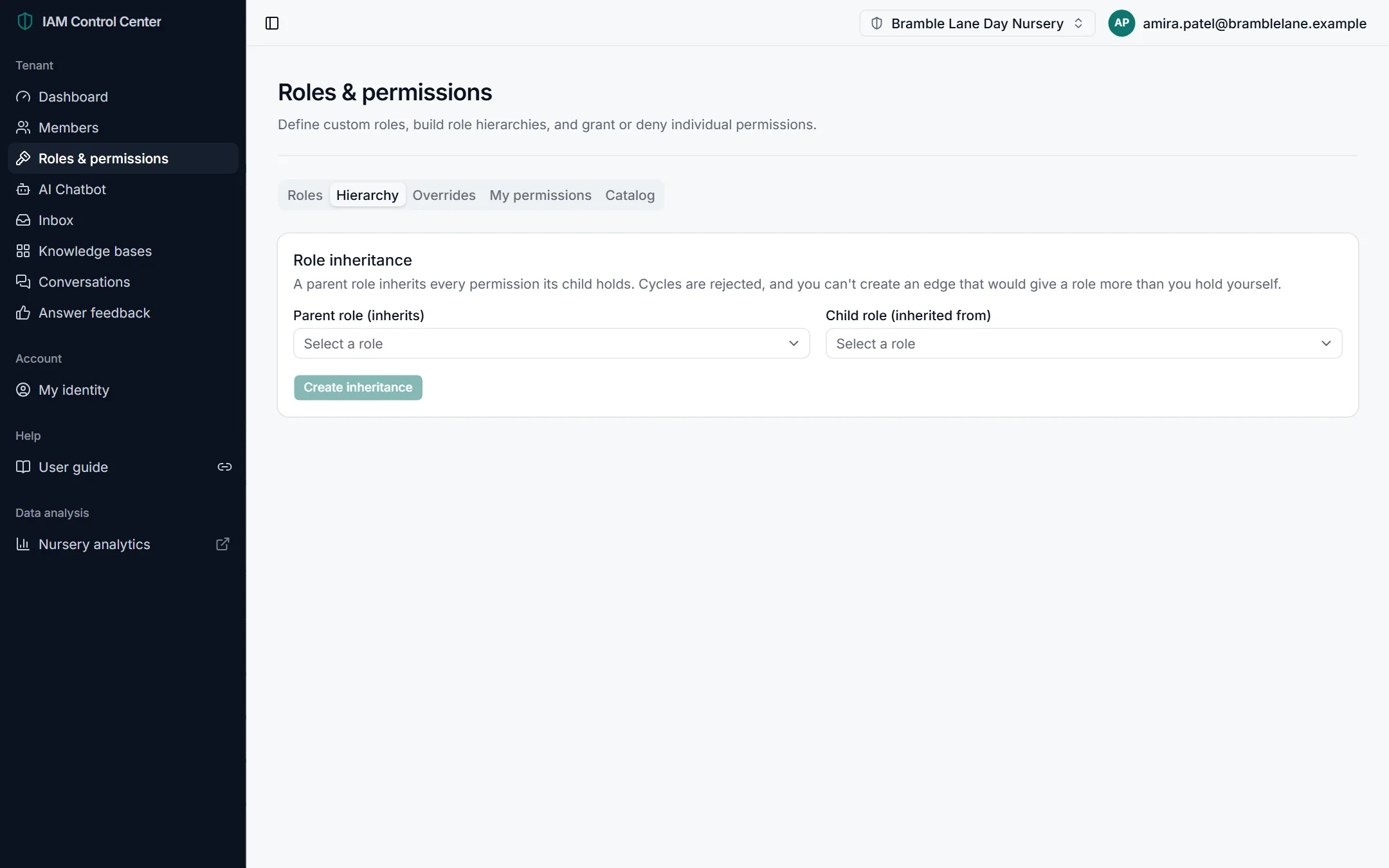Click the amira.patel@bramblelane.example account email
Image resolution: width=1389 pixels, height=868 pixels.
tap(1254, 23)
